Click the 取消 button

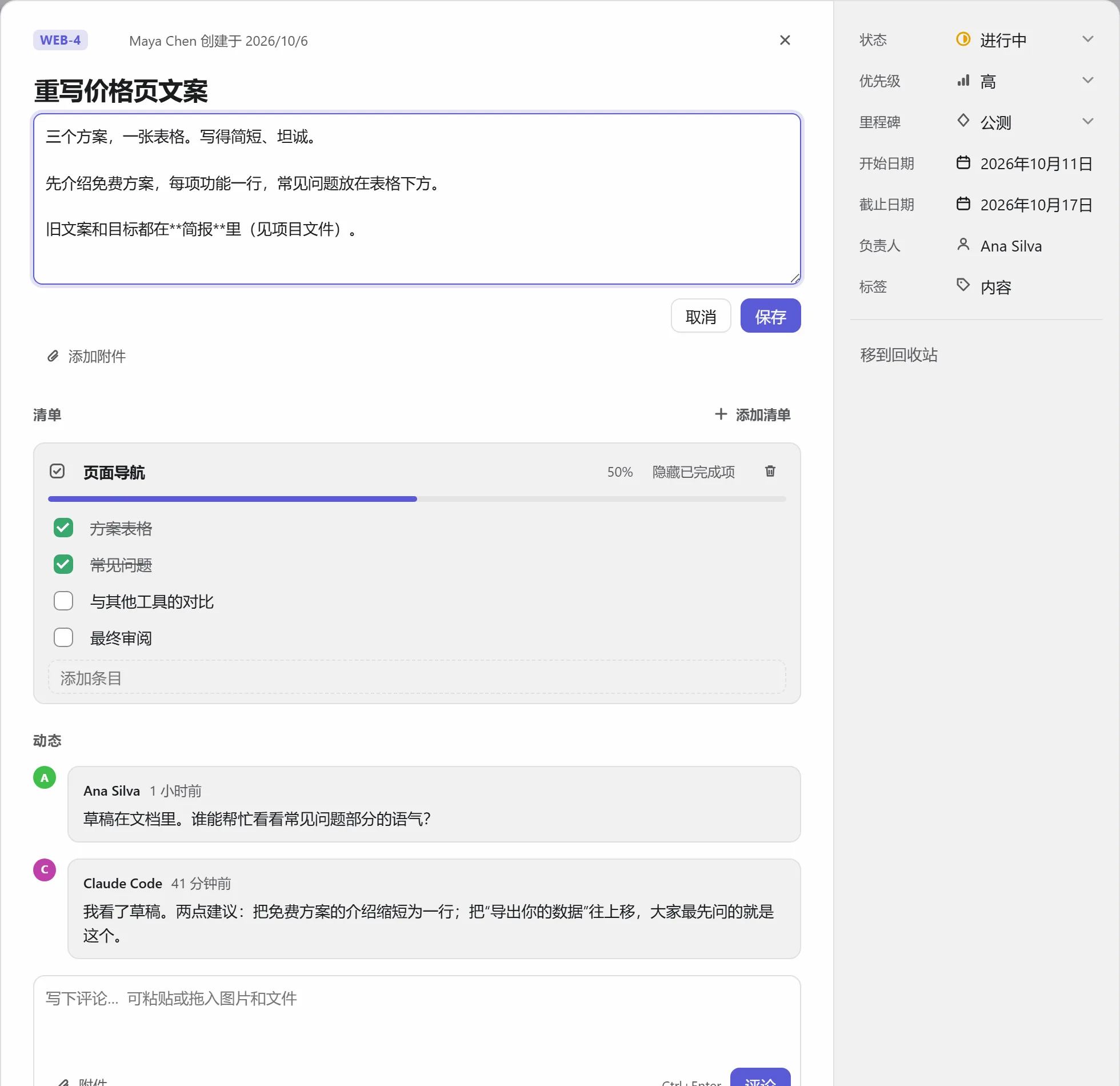701,316
